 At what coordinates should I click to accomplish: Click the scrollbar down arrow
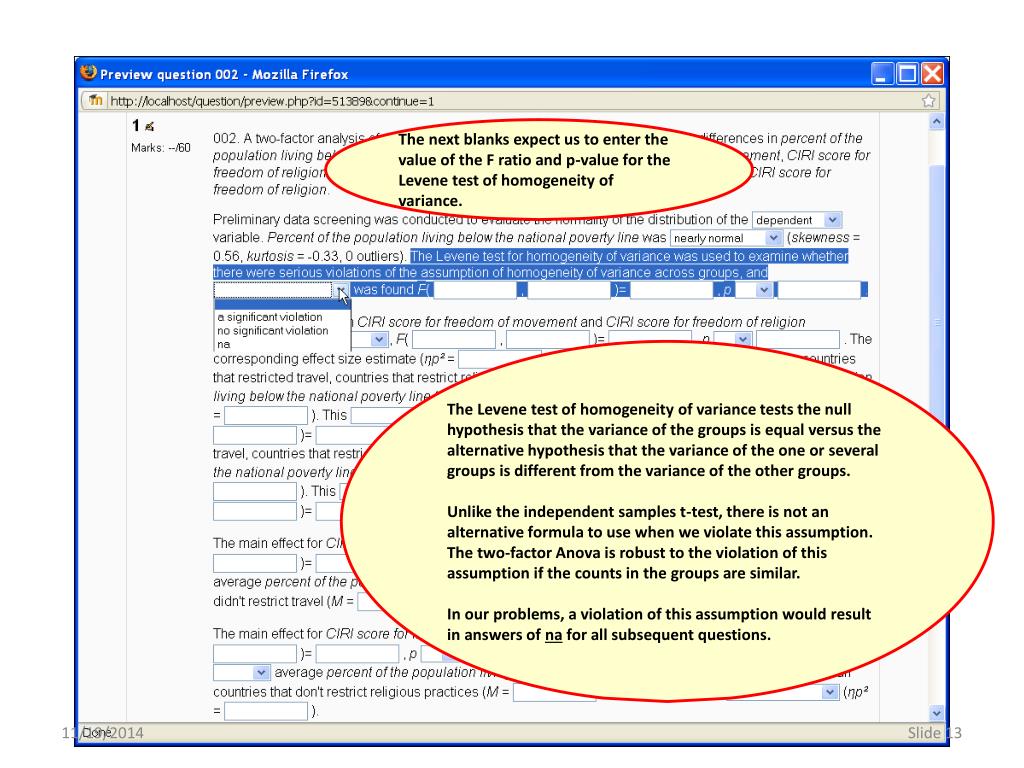[x=936, y=713]
